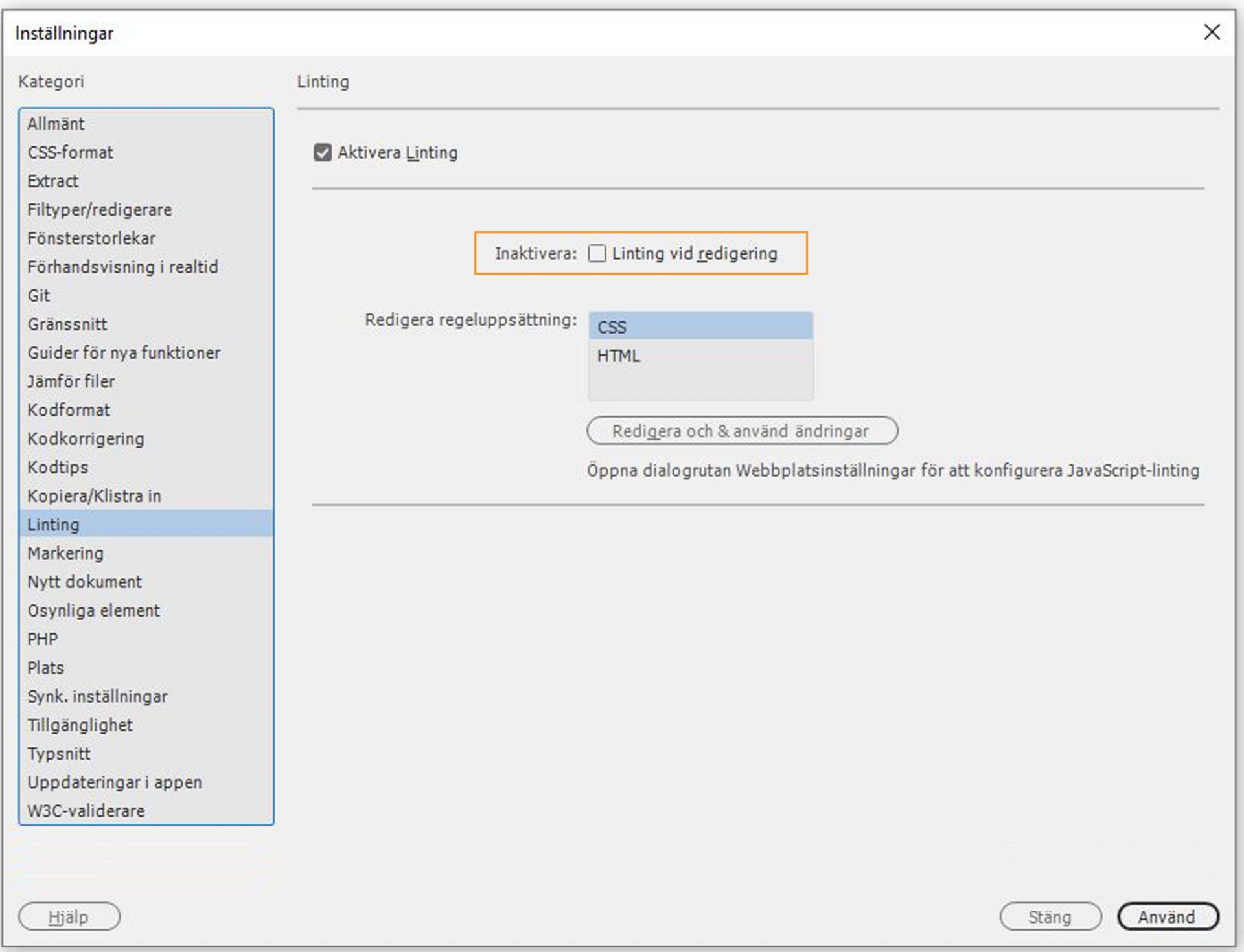Select Nytt dokument category

pos(84,582)
